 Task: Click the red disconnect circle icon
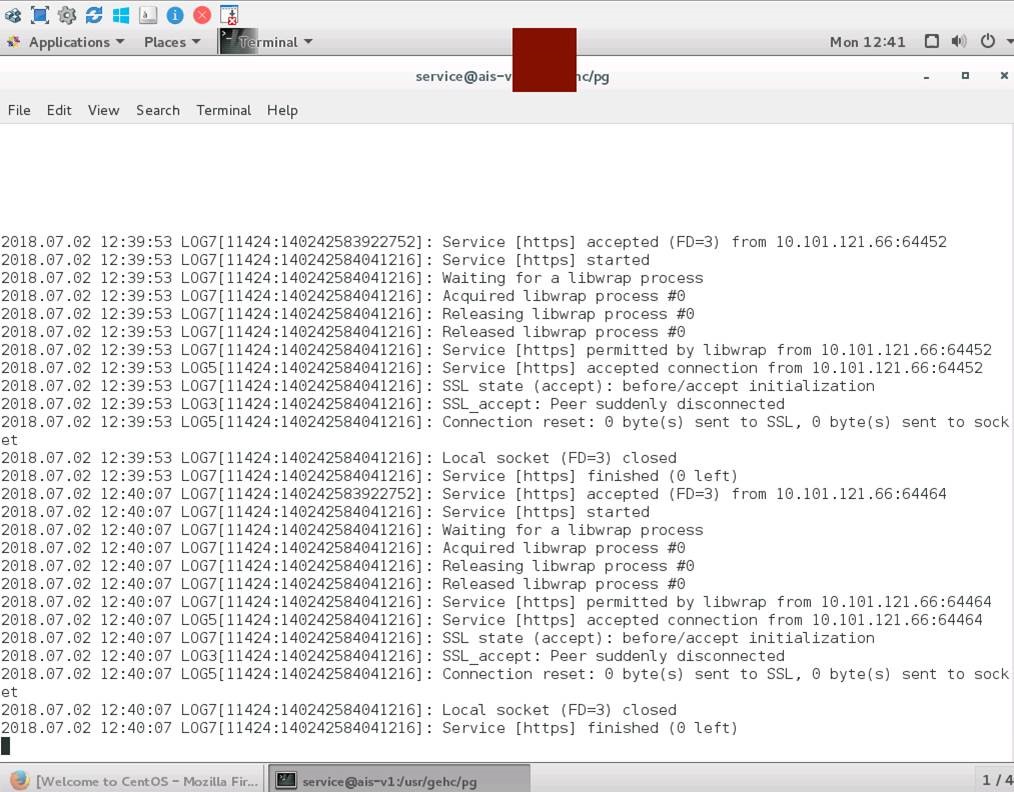[x=201, y=15]
